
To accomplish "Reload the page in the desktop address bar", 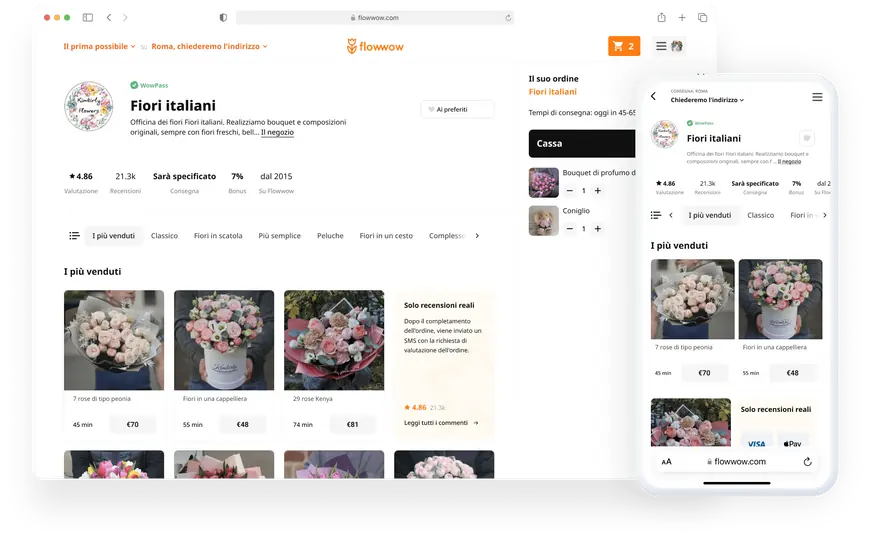I will coord(508,18).
